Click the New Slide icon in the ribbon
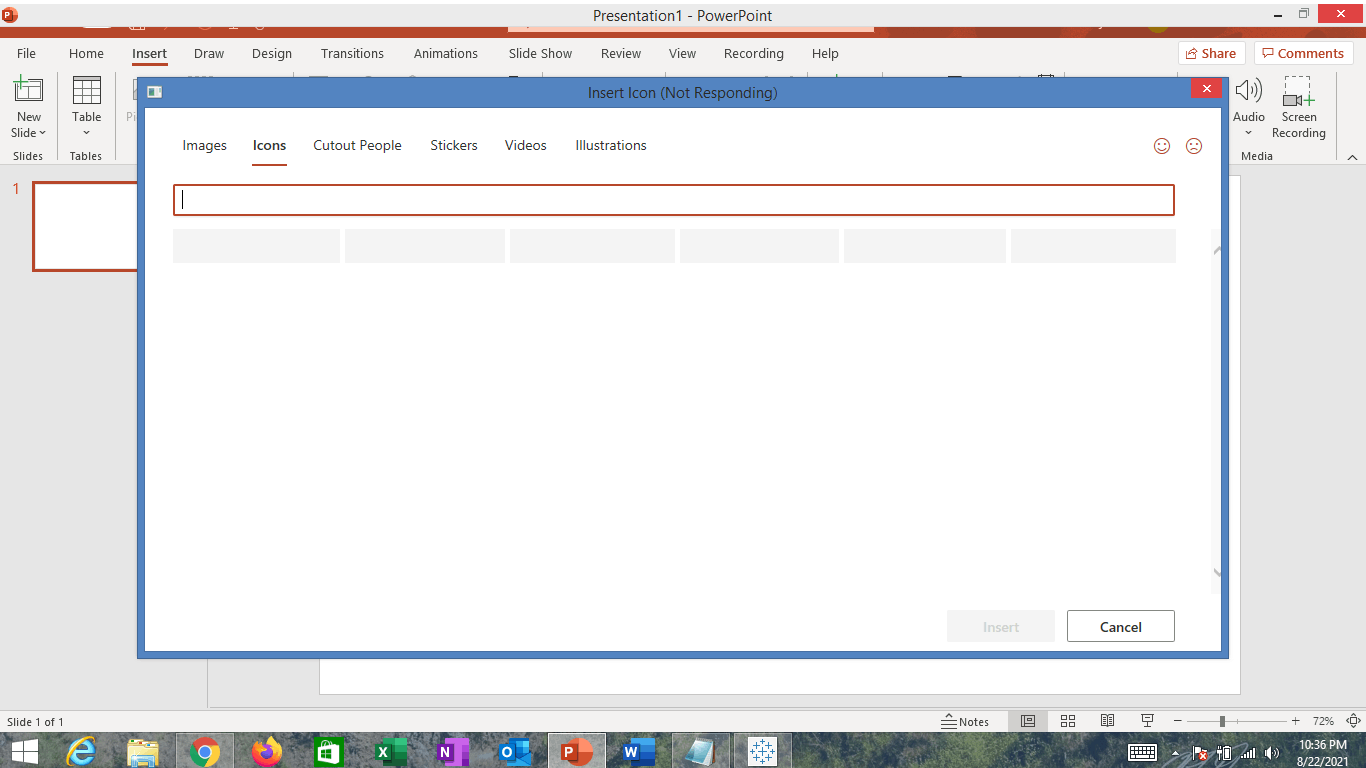The height and width of the screenshot is (768, 1366). click(x=28, y=90)
